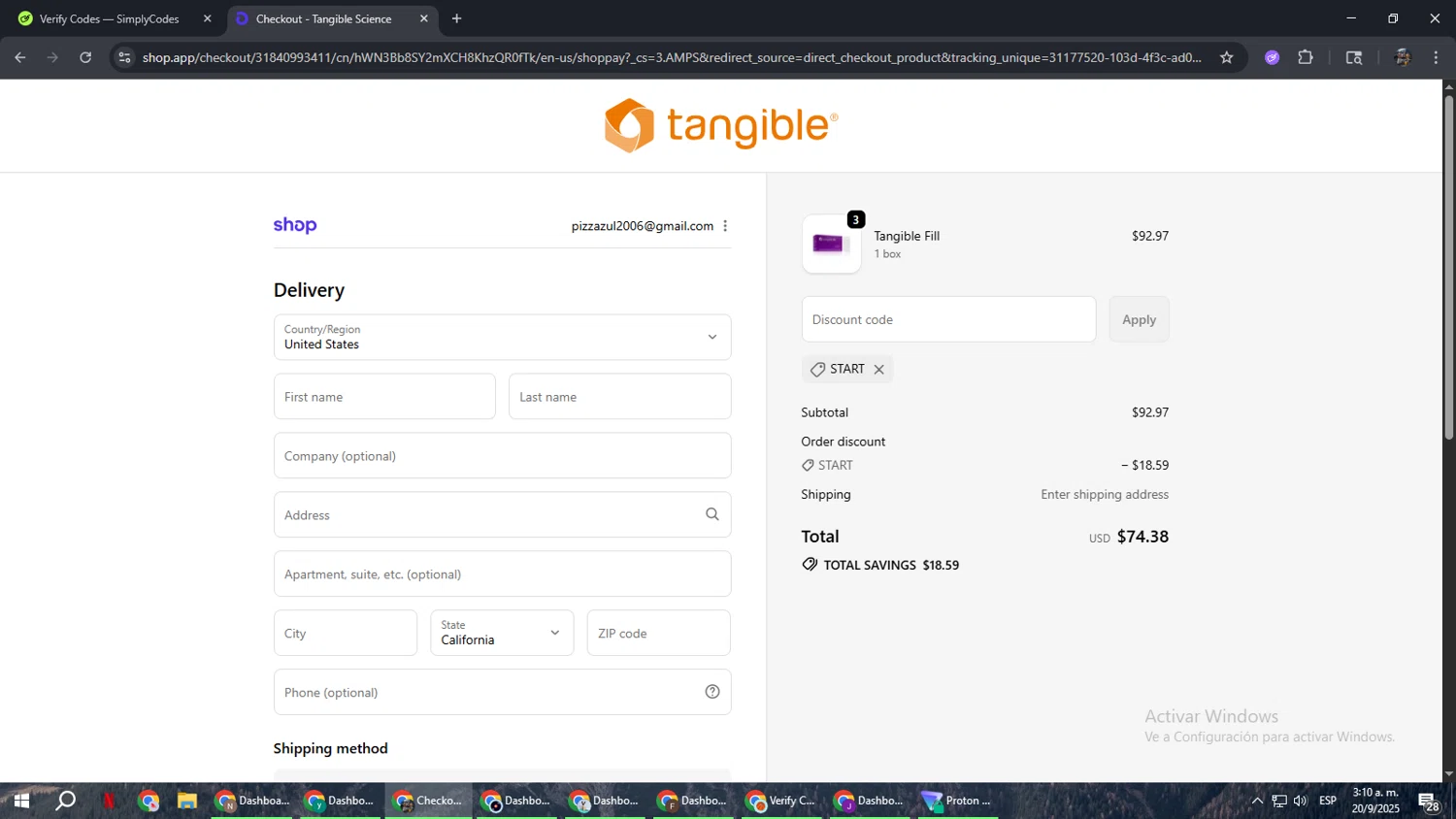The width and height of the screenshot is (1456, 819).
Task: Open the Proton taskbar app
Action: click(x=958, y=801)
